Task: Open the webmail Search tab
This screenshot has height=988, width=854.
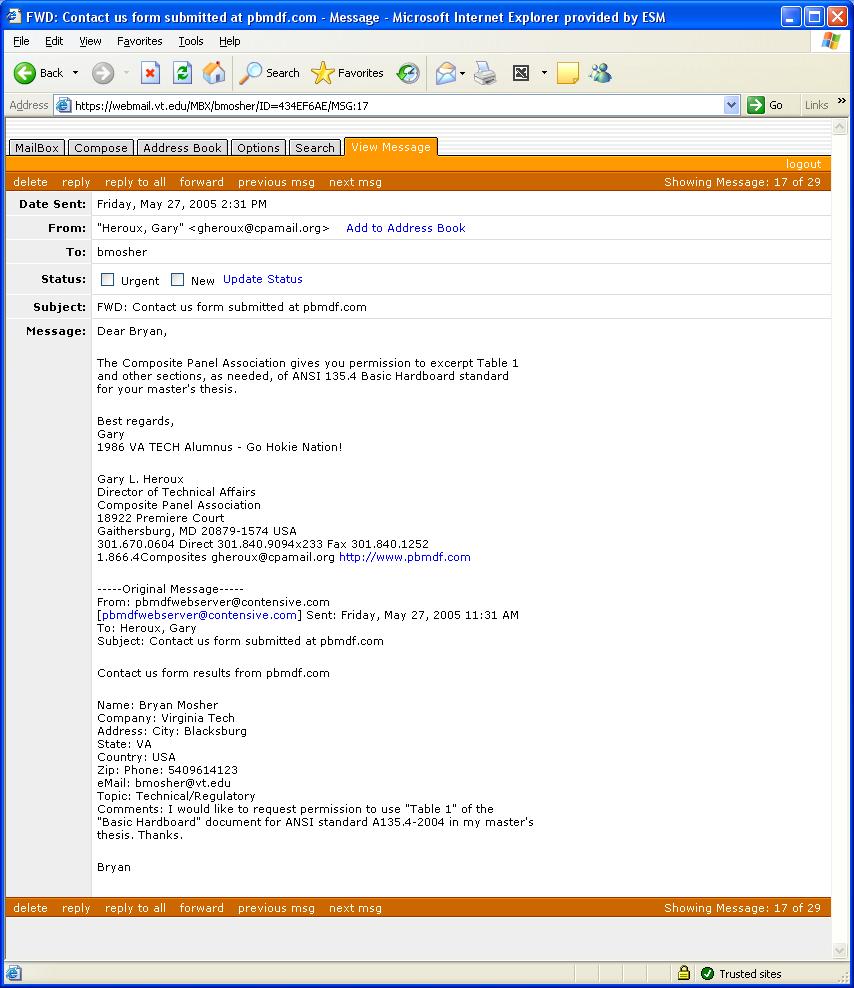Action: (315, 147)
